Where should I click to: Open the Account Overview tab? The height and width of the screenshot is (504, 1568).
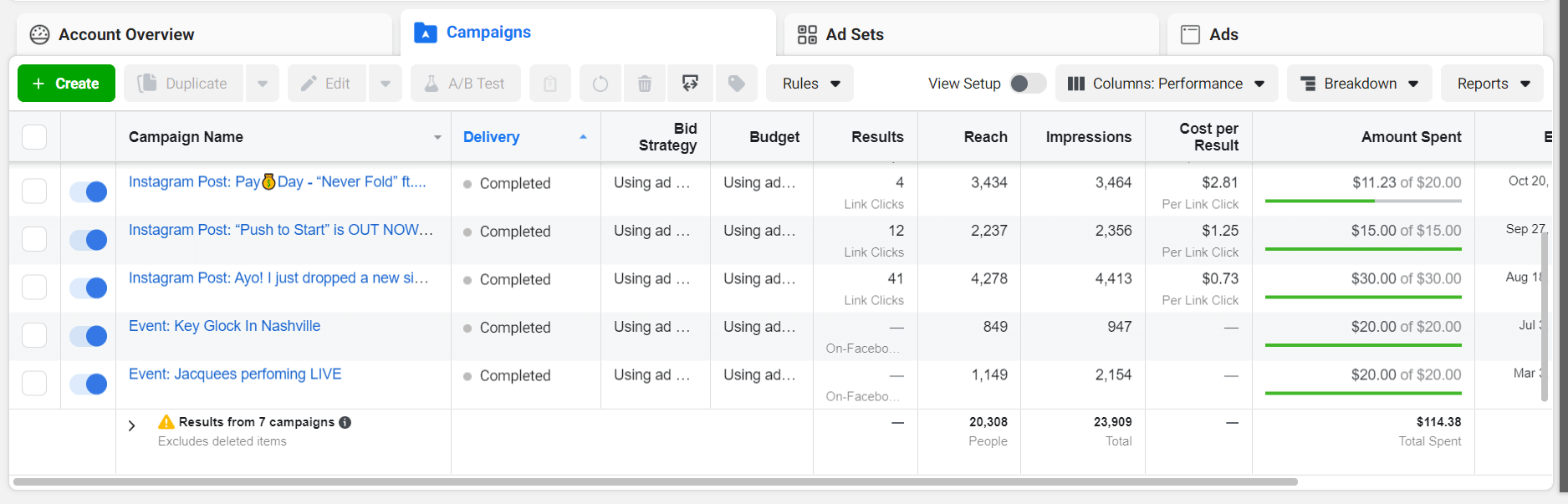tap(204, 34)
